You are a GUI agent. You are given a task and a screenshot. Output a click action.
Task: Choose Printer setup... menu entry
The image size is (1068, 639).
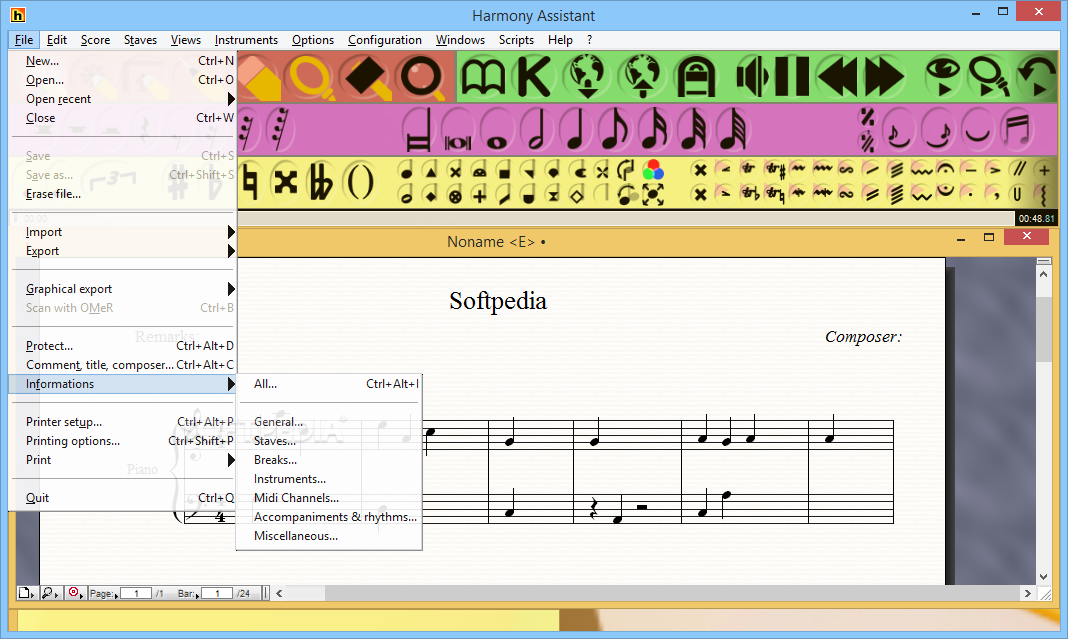[123, 422]
